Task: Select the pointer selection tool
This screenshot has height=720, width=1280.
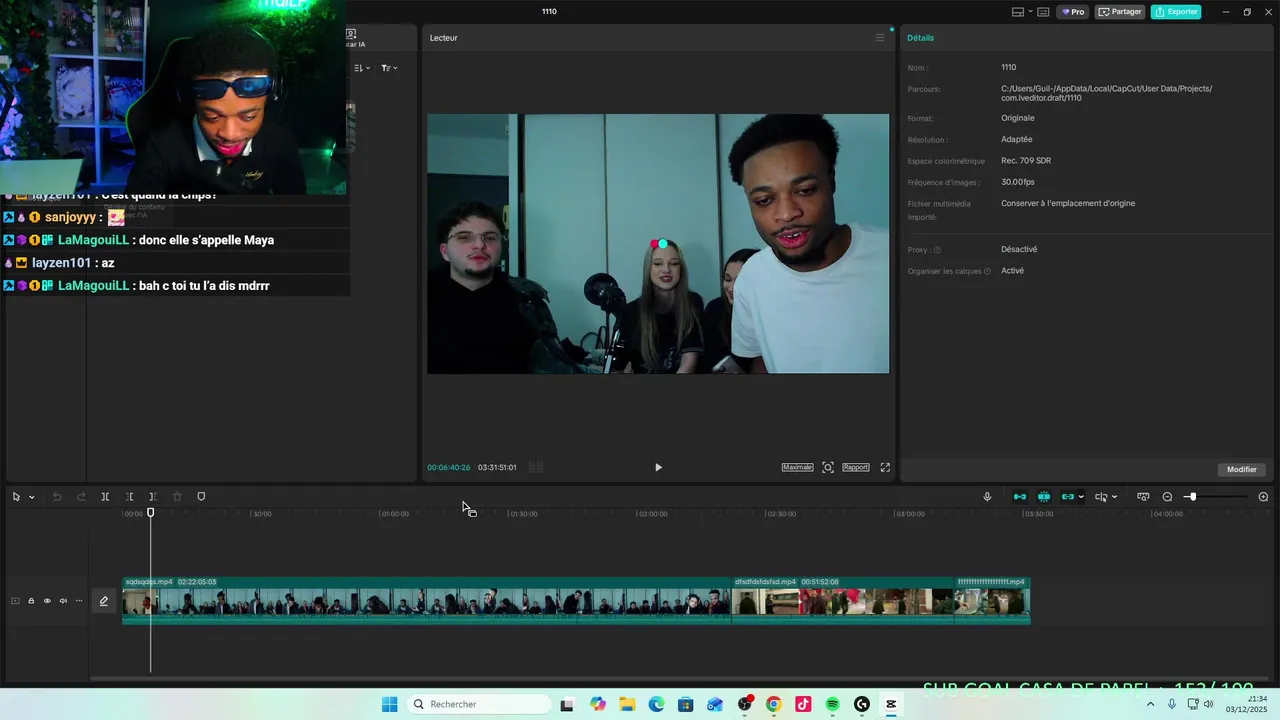Action: point(16,497)
